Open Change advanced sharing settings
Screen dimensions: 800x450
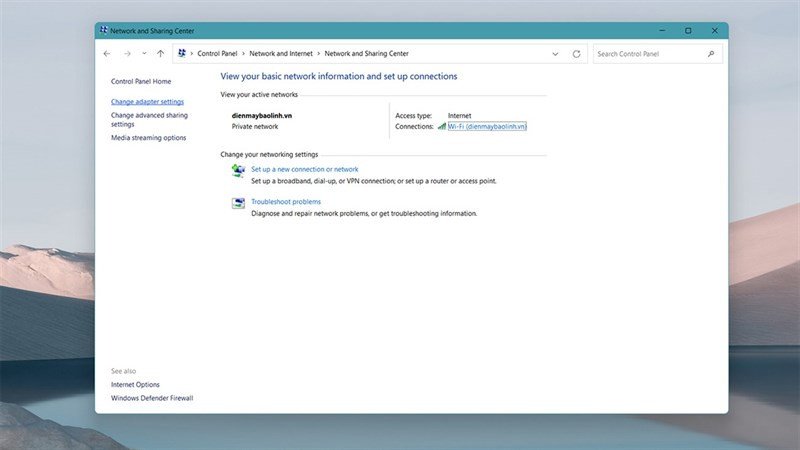click(149, 120)
